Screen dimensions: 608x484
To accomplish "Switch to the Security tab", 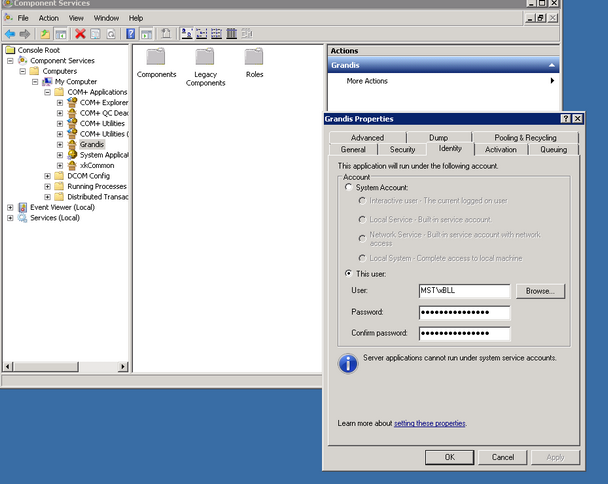I will click(402, 149).
